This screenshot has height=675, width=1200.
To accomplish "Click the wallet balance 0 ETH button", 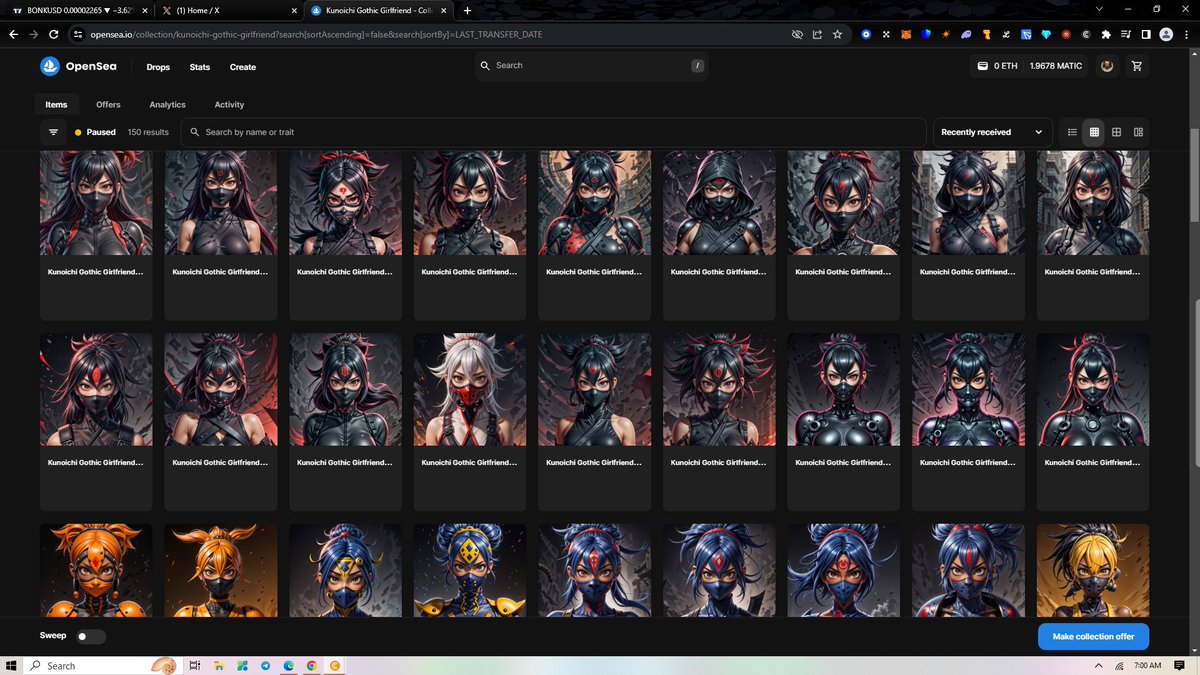I will click(998, 66).
